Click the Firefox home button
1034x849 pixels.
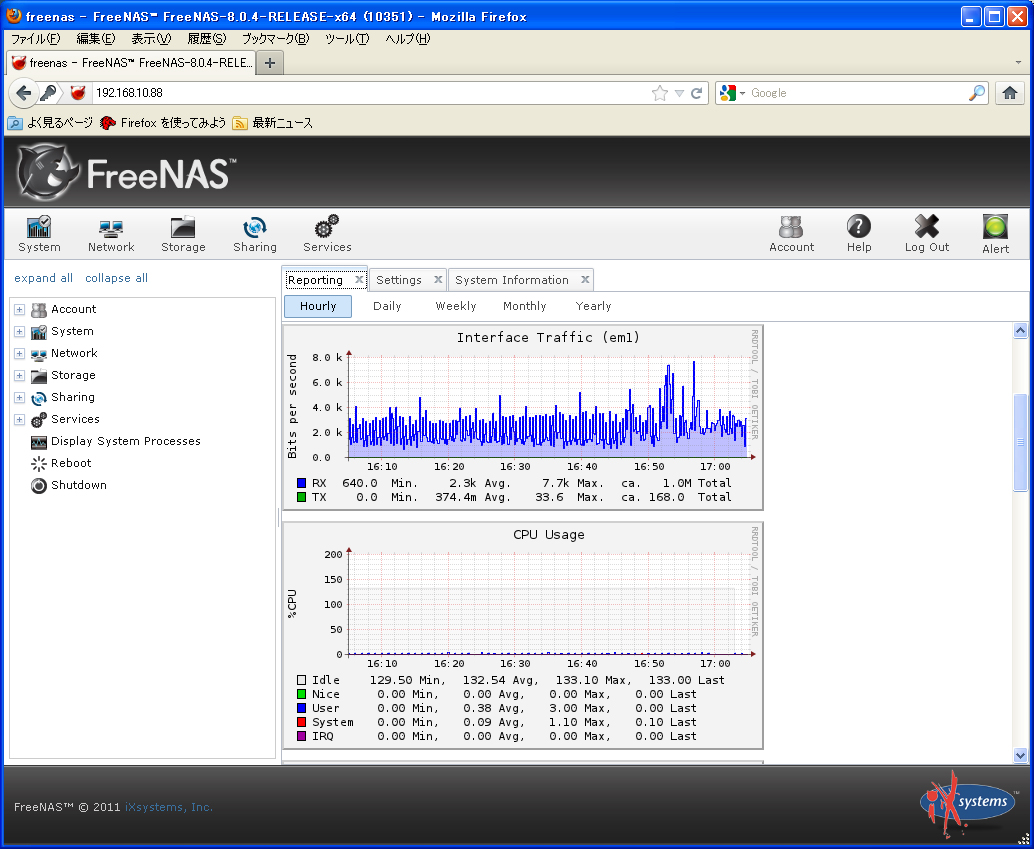click(x=1010, y=93)
